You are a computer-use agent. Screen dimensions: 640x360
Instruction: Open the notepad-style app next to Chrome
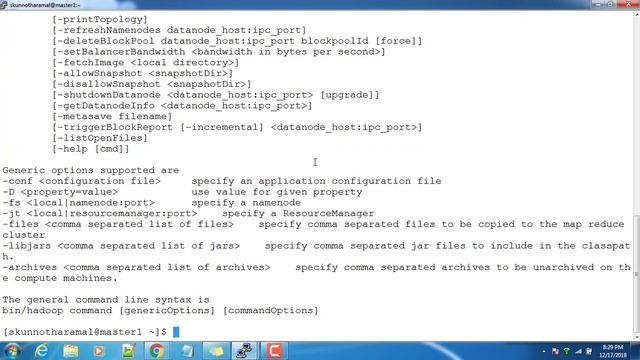[x=187, y=351]
